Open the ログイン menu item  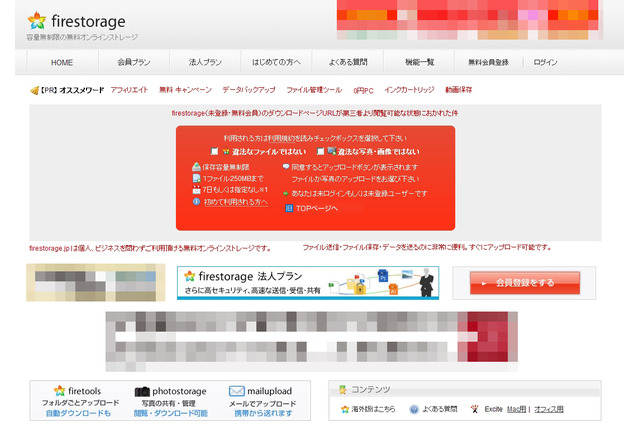tap(545, 62)
